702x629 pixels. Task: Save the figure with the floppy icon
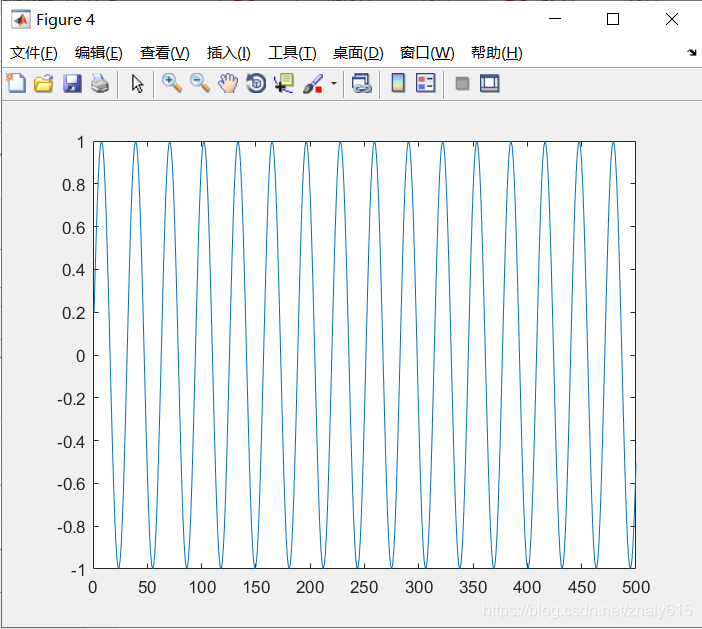pyautogui.click(x=72, y=84)
